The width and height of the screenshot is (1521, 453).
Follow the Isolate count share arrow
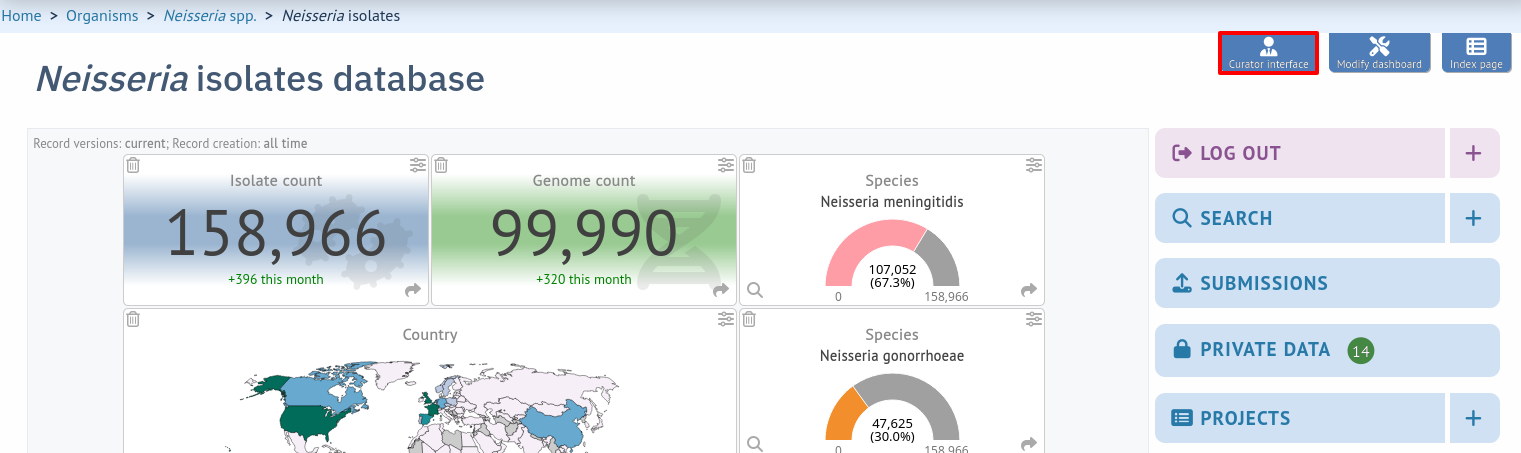click(413, 290)
